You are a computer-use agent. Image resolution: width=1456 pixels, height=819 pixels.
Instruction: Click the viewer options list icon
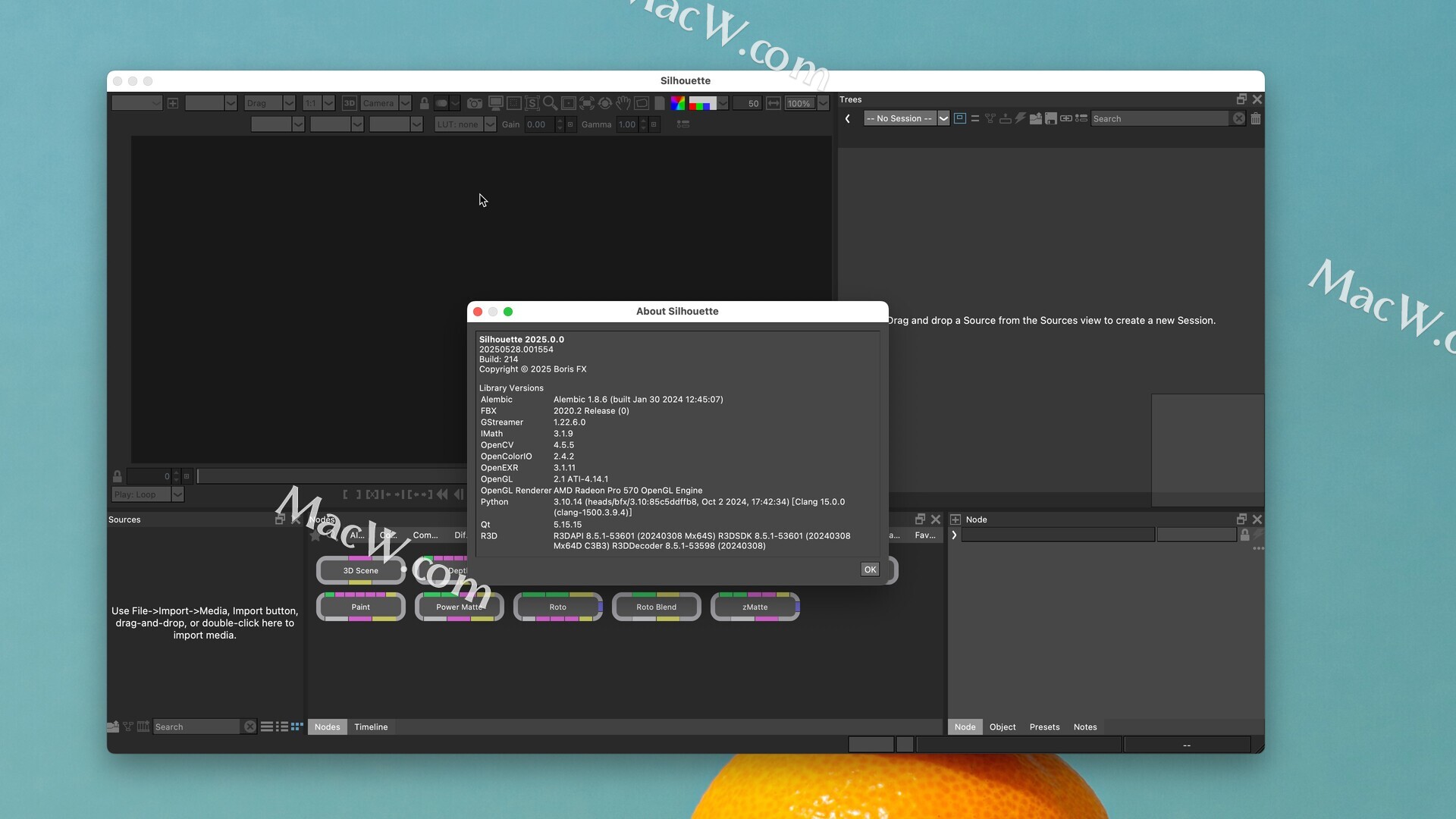pyautogui.click(x=683, y=124)
